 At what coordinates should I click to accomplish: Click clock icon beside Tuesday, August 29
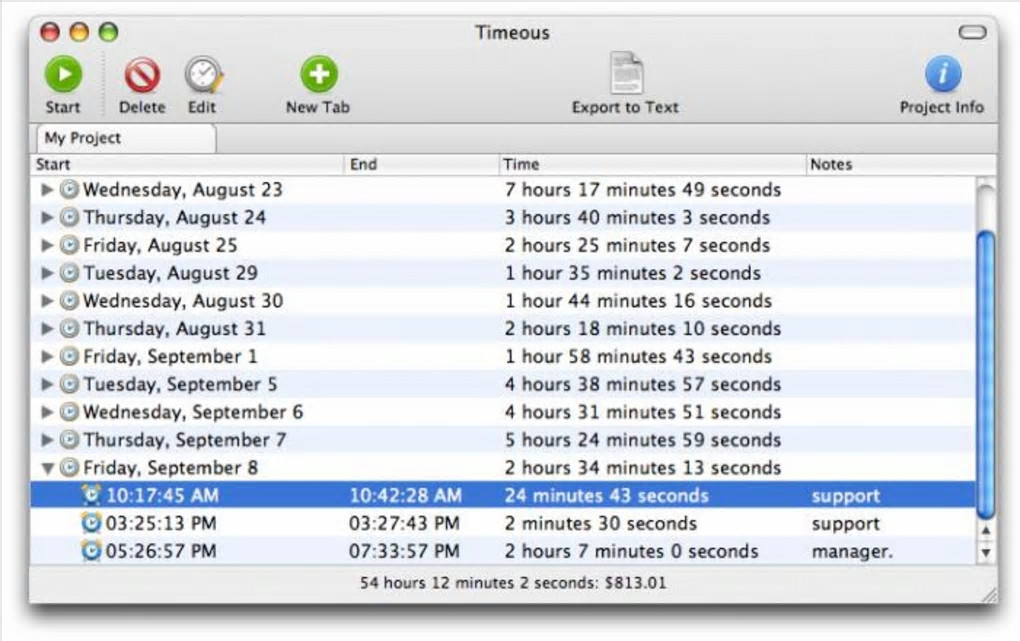point(69,273)
